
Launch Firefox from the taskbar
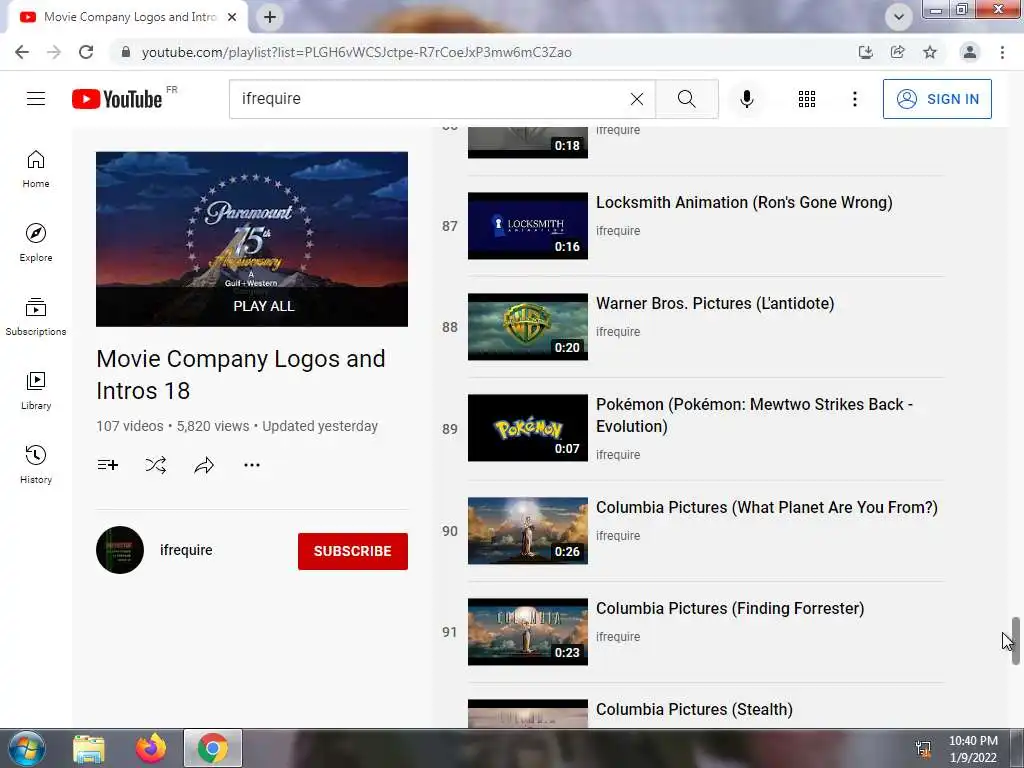(x=151, y=748)
